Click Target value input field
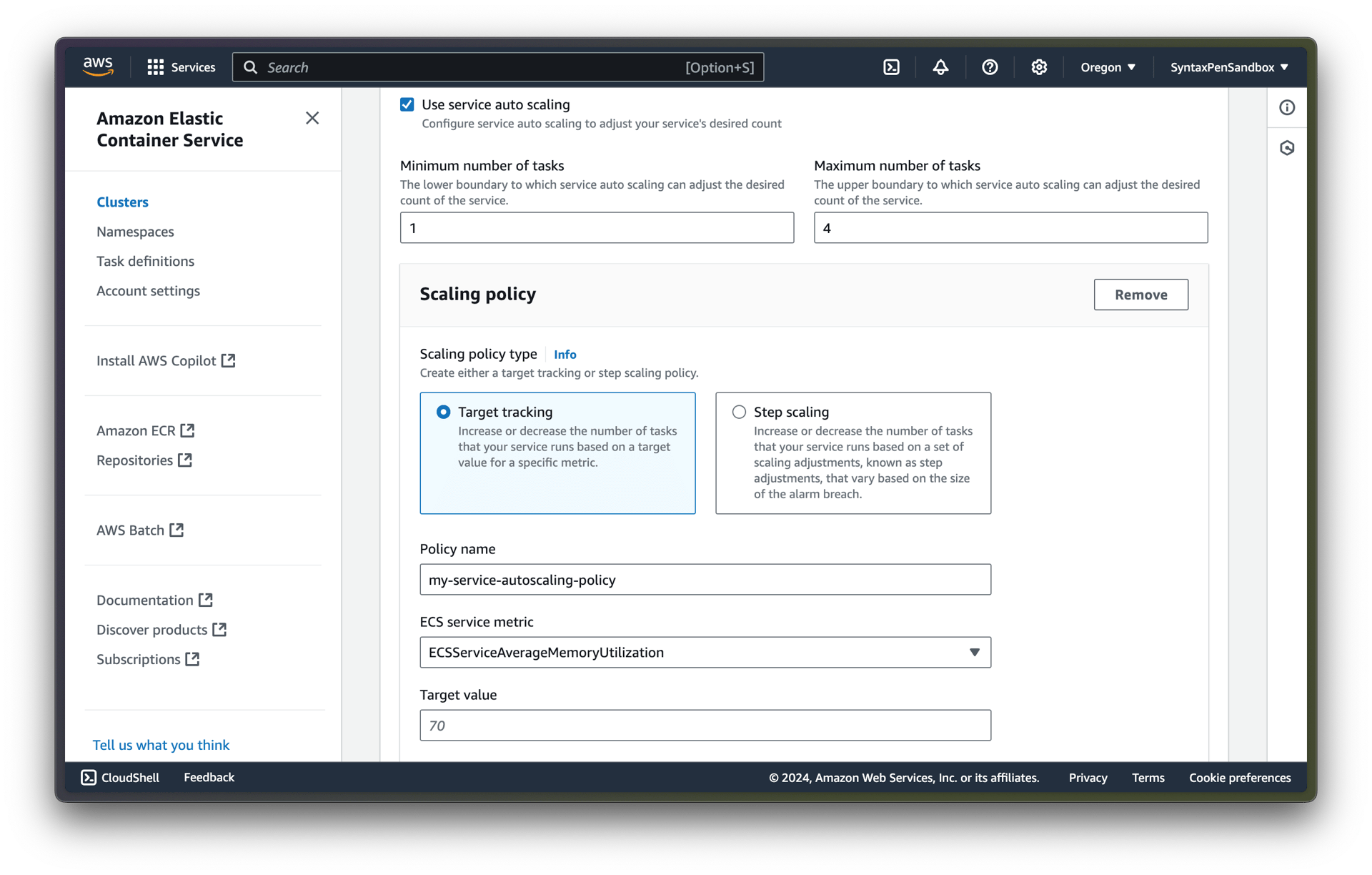Viewport: 1372px width, 875px height. (705, 725)
